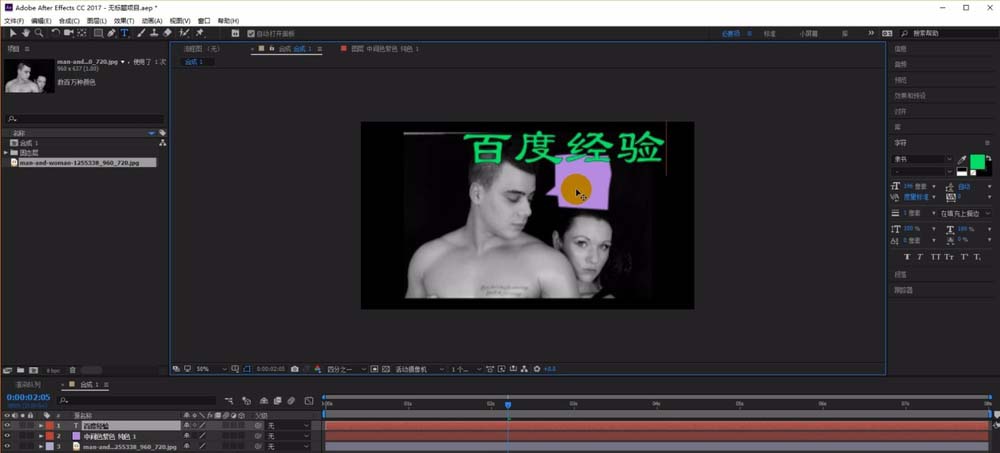
Task: Open the font style dropdown below 隶书
Action: (922, 172)
